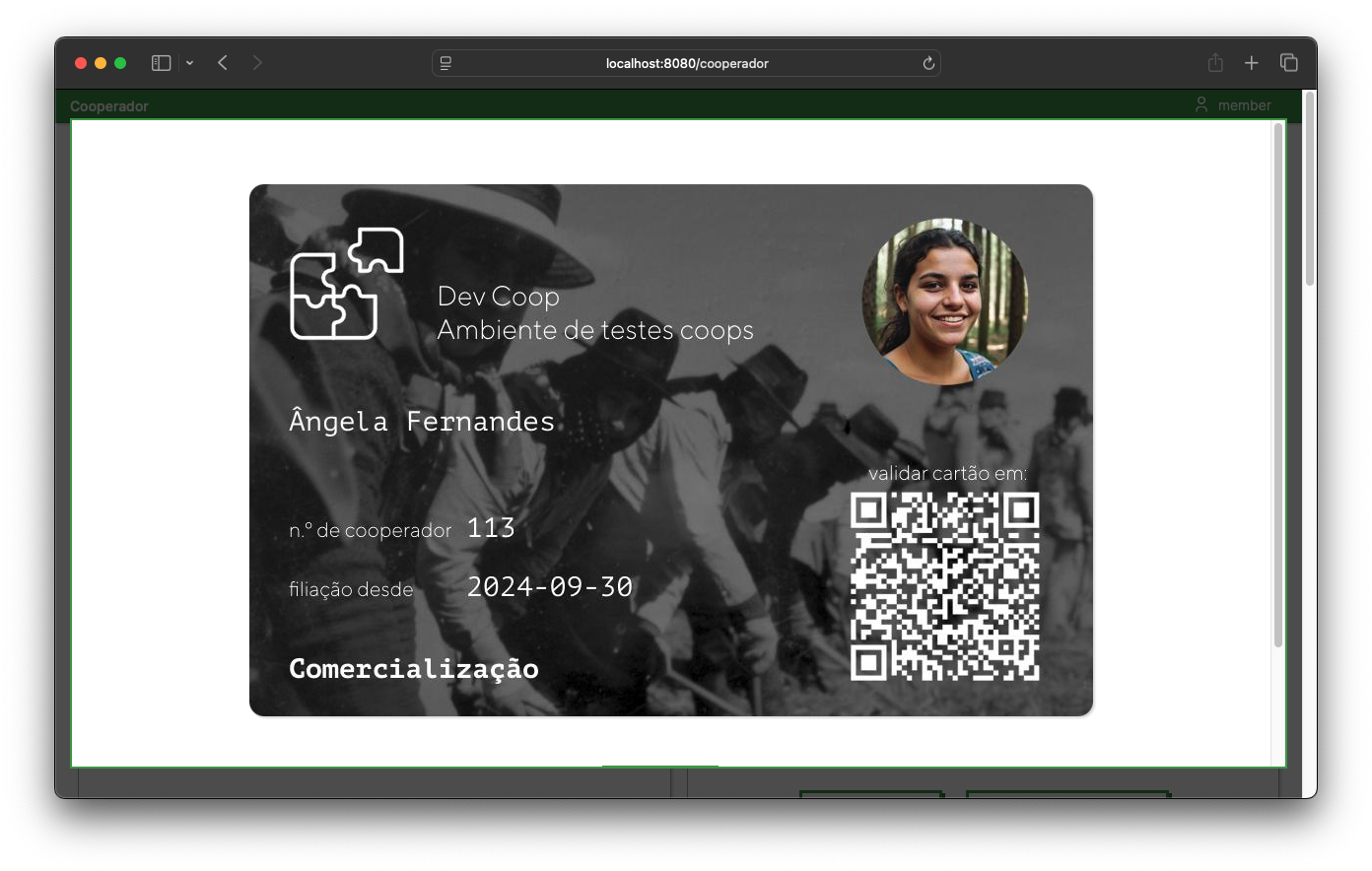The image size is (1372, 871).
Task: Click the Ambiente de testes coops subtitle
Action: point(595,330)
